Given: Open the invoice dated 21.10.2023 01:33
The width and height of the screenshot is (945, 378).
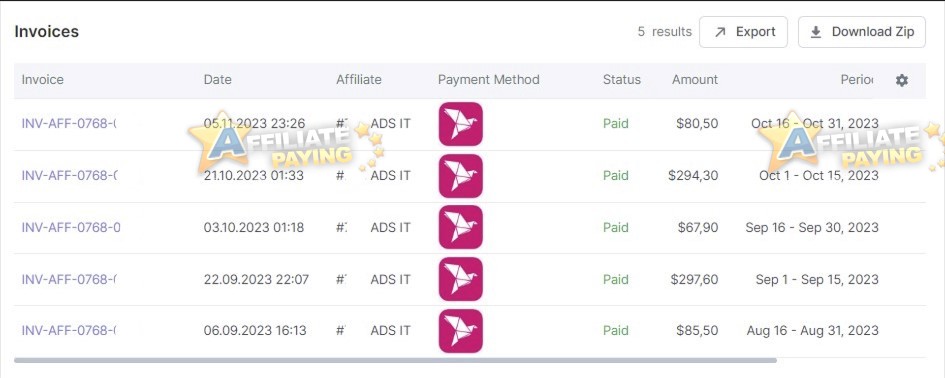Looking at the screenshot, I should pyautogui.click(x=69, y=175).
